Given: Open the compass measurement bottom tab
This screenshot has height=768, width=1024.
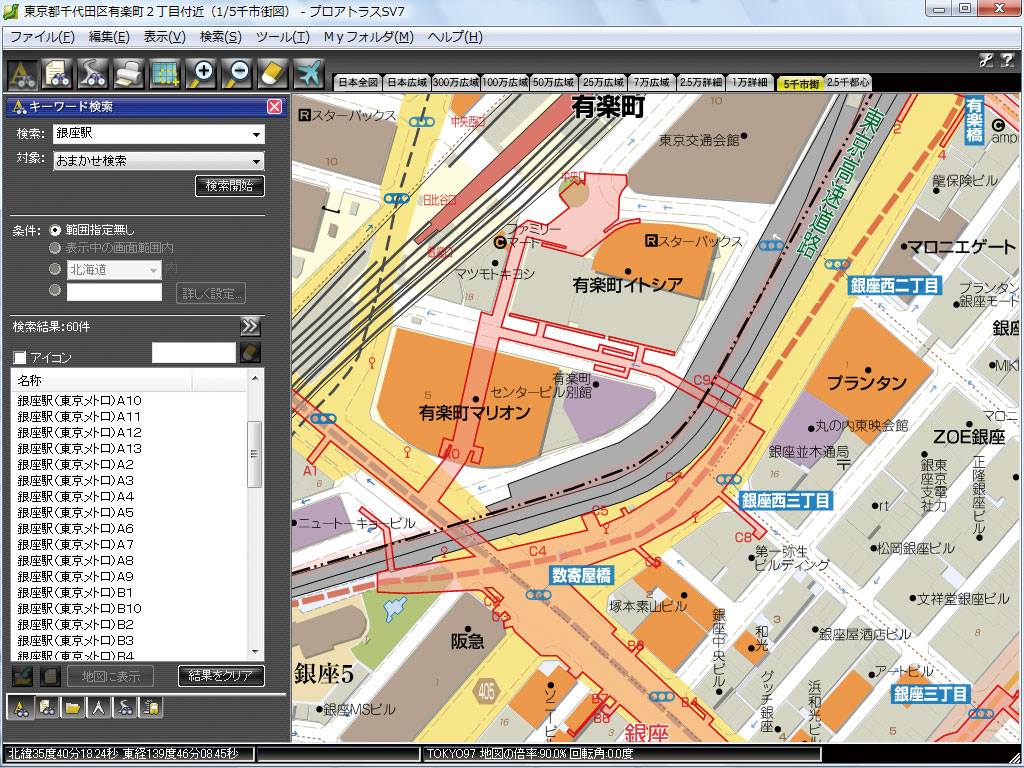Looking at the screenshot, I should [x=99, y=707].
